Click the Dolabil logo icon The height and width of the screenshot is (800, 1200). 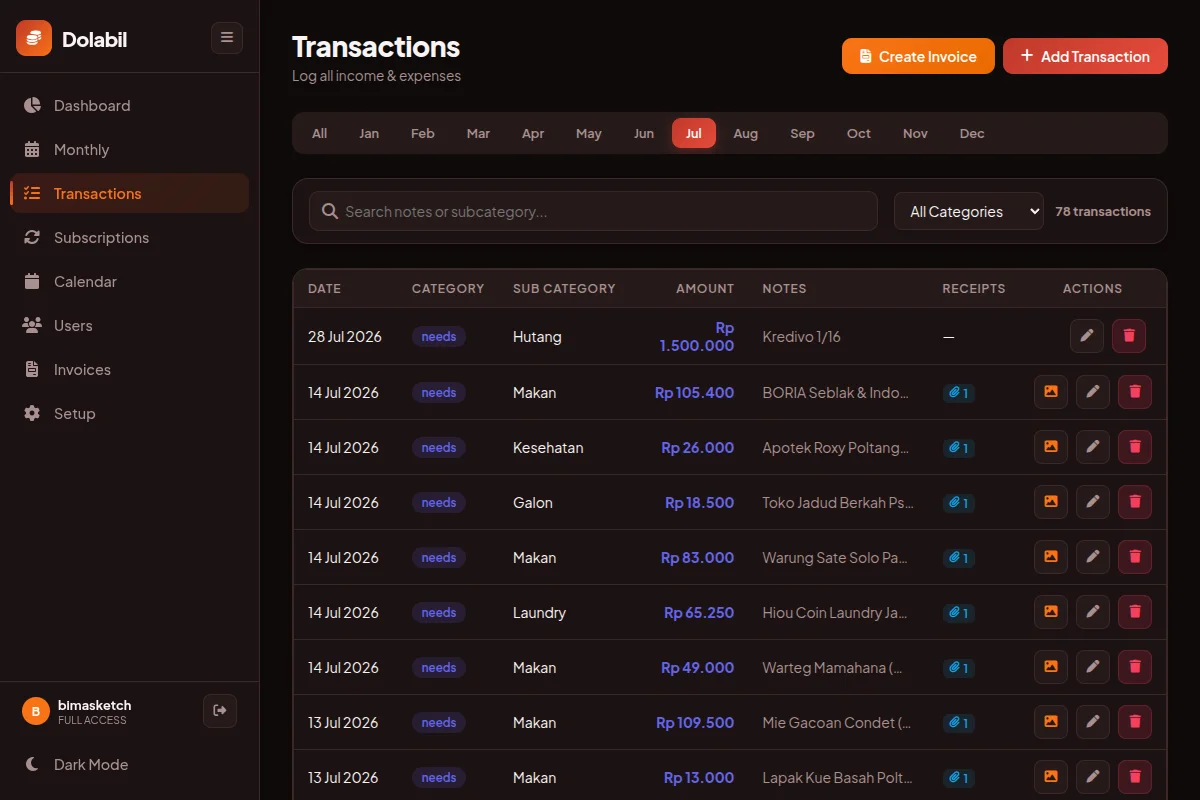[34, 38]
